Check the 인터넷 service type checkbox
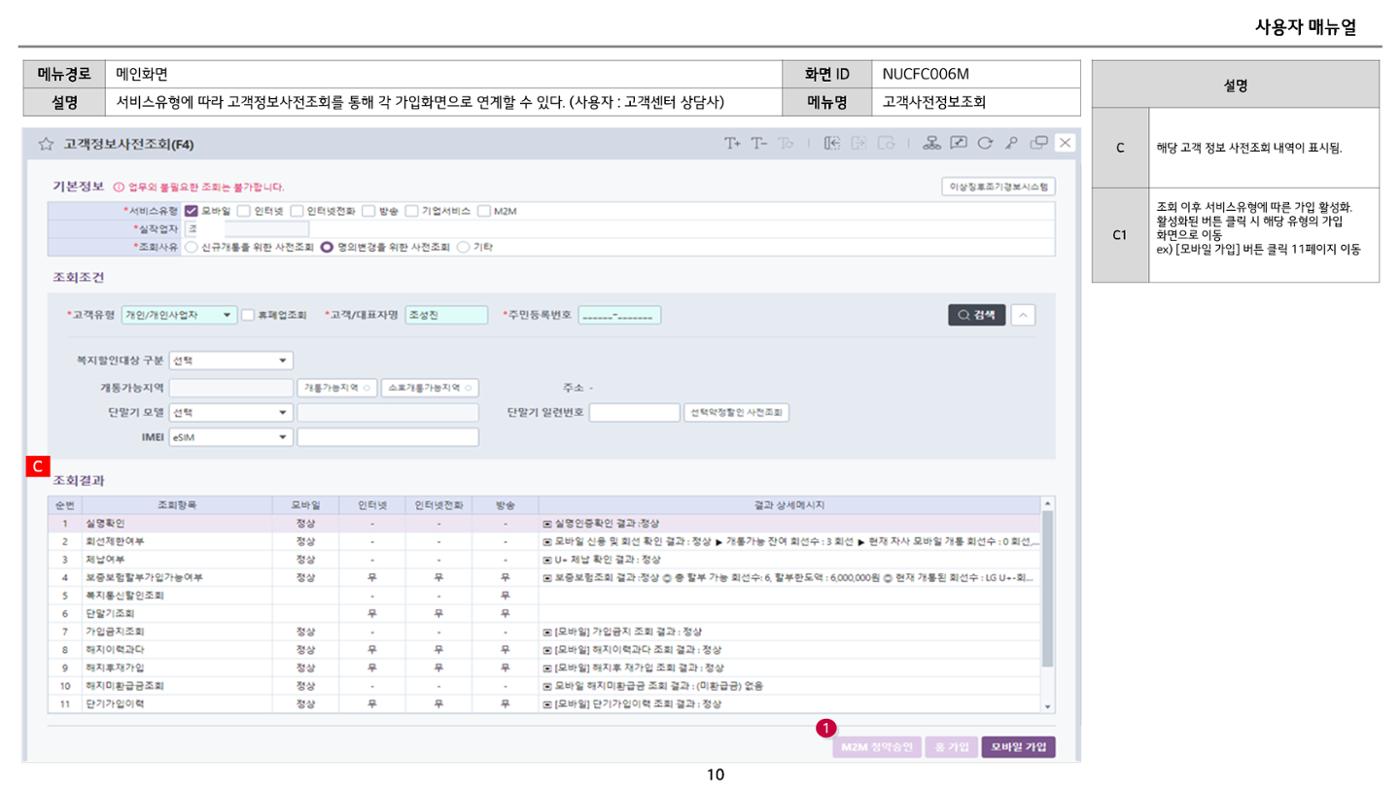The image size is (1400, 788). point(243,211)
